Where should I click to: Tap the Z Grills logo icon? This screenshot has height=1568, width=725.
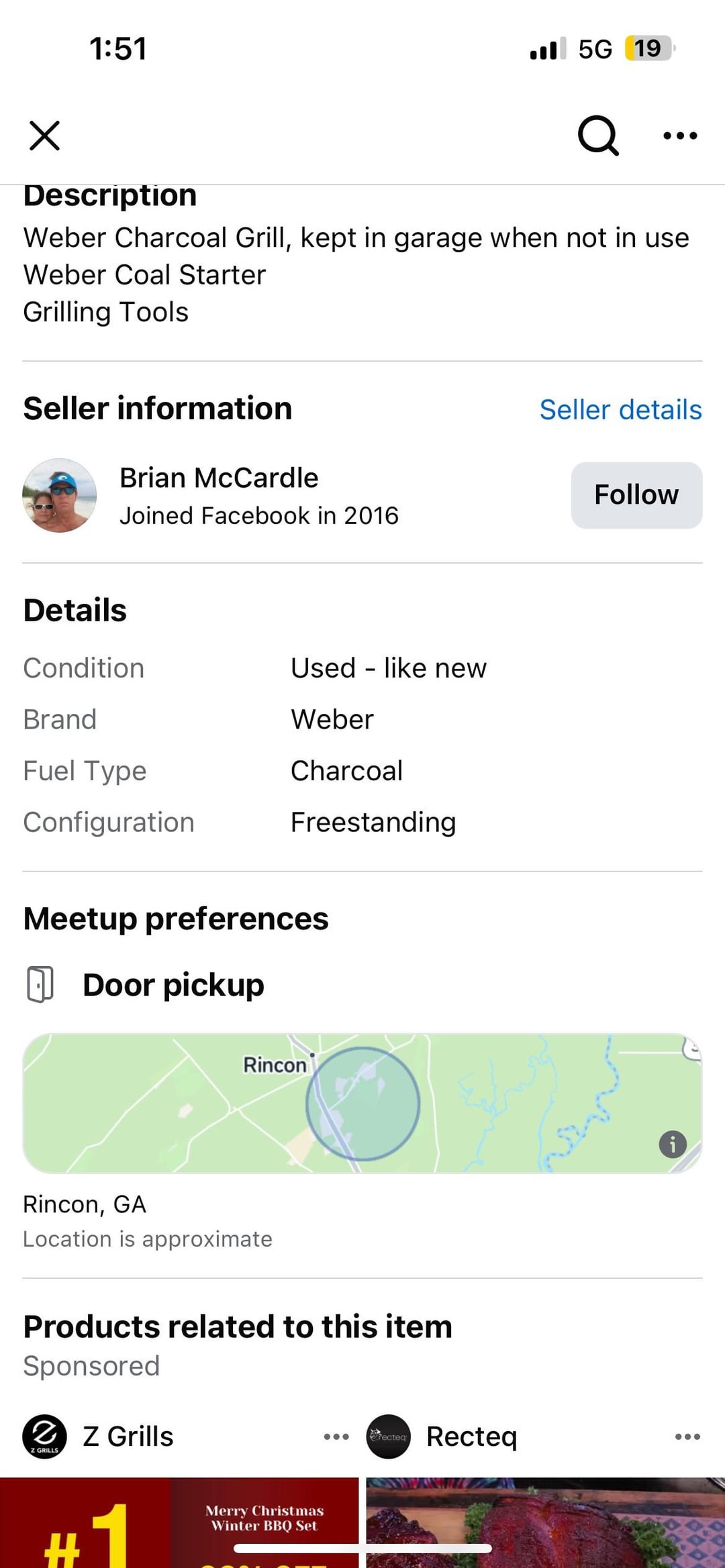tap(44, 1437)
